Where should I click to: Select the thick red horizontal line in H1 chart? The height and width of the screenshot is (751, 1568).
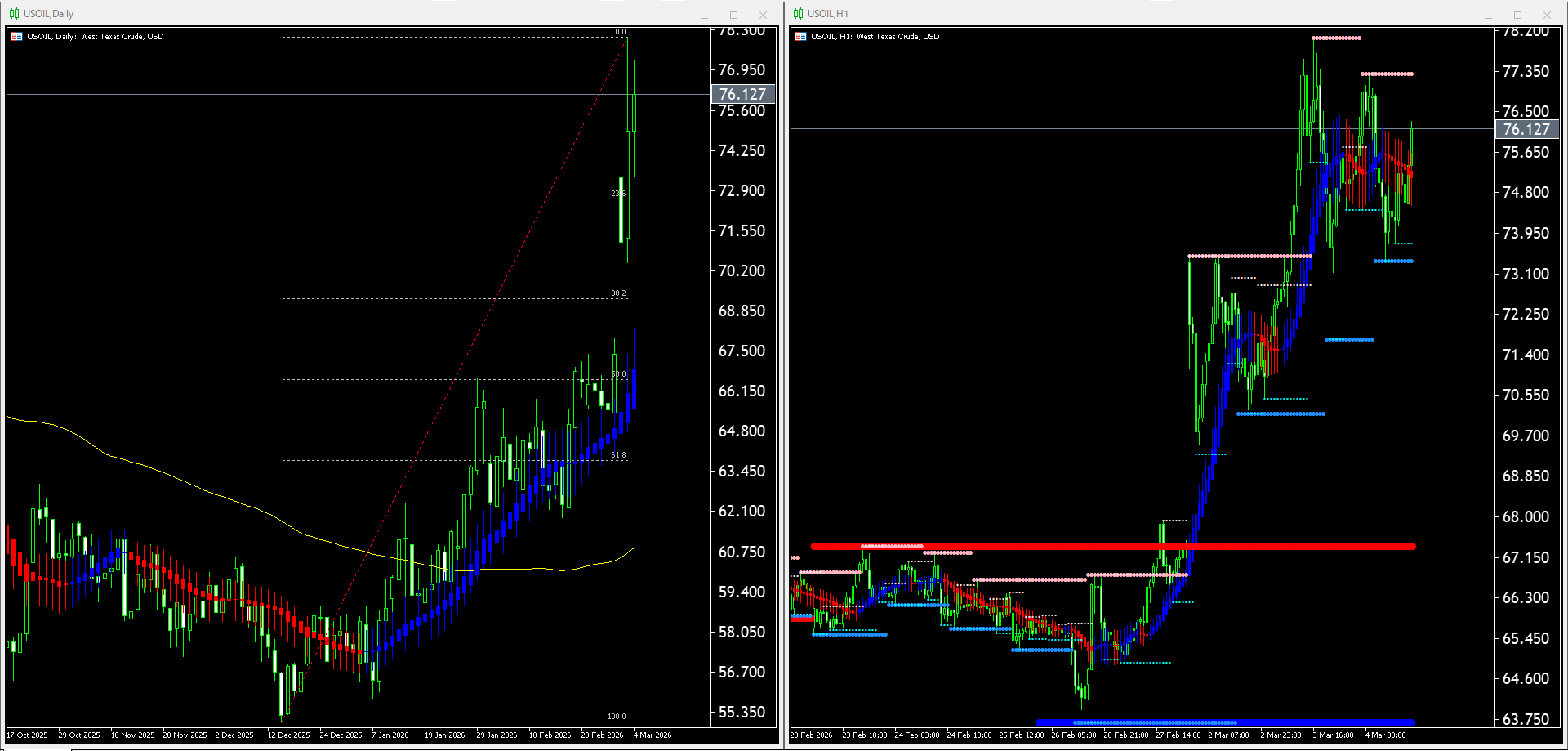click(1112, 546)
